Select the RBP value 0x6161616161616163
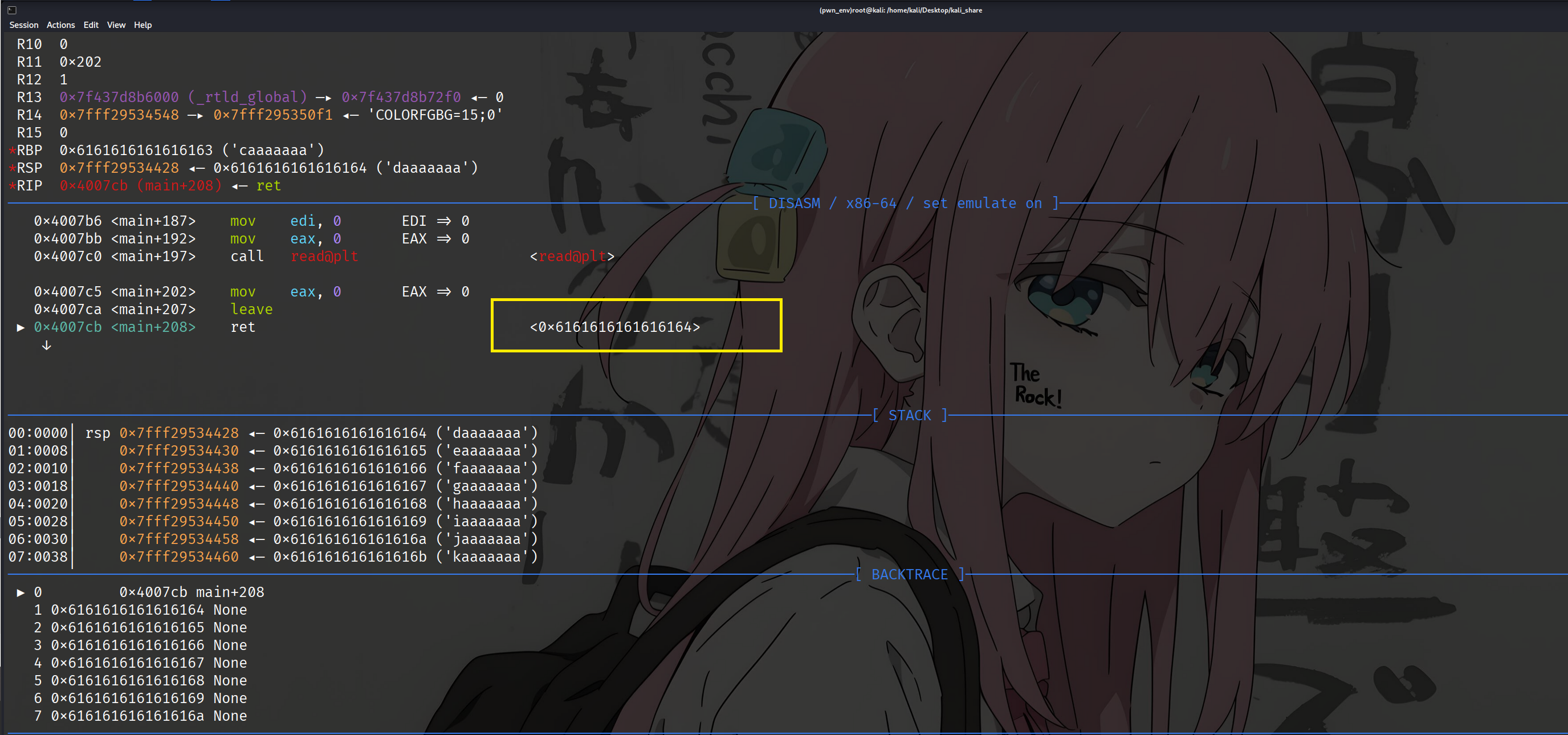Image resolution: width=1568 pixels, height=735 pixels. click(136, 151)
